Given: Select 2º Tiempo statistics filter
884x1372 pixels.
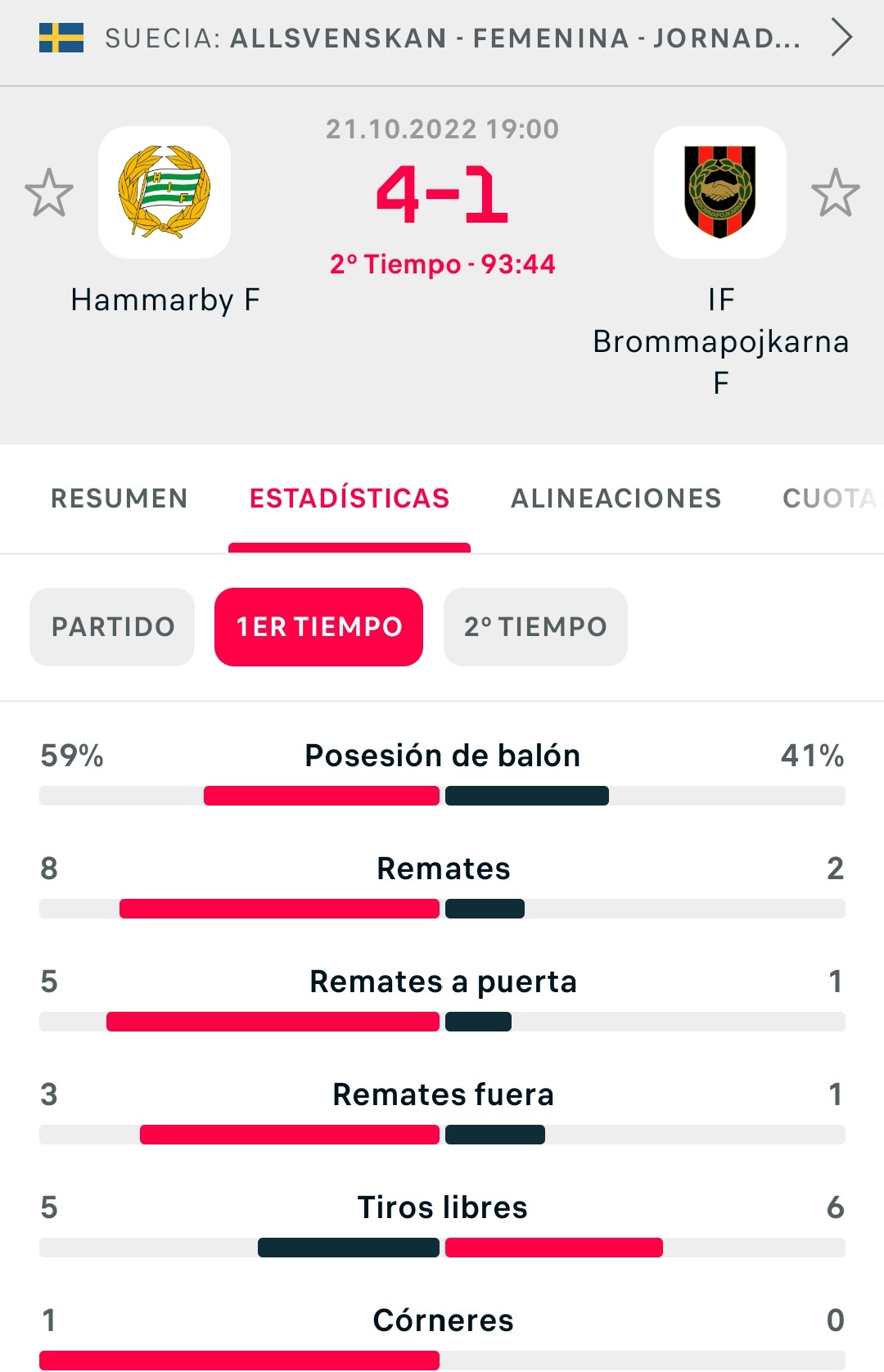Looking at the screenshot, I should point(536,627).
